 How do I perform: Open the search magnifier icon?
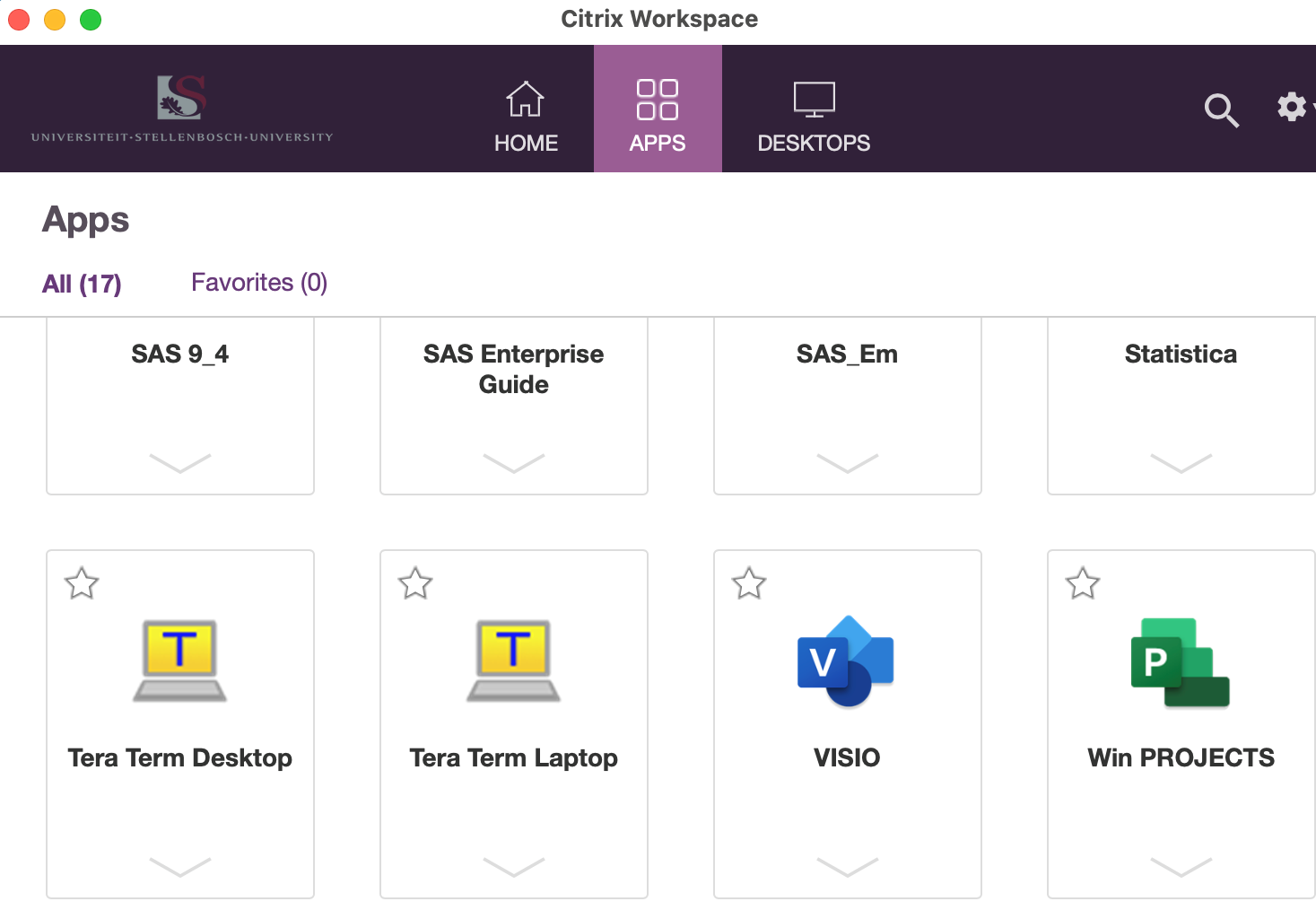(1220, 110)
